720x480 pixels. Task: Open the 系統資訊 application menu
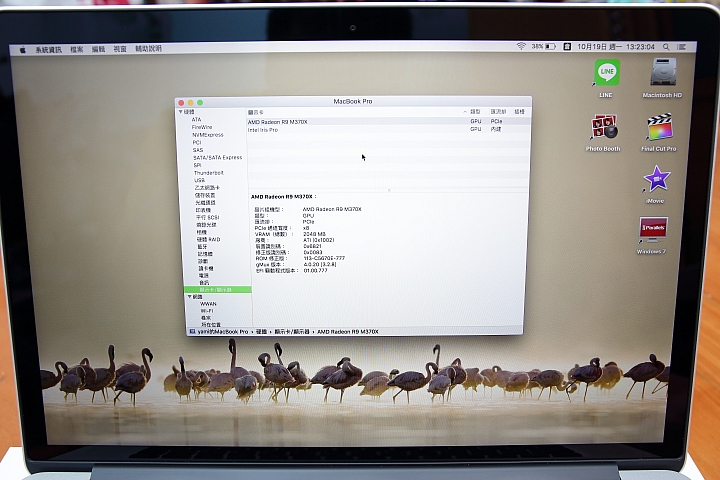(49, 50)
